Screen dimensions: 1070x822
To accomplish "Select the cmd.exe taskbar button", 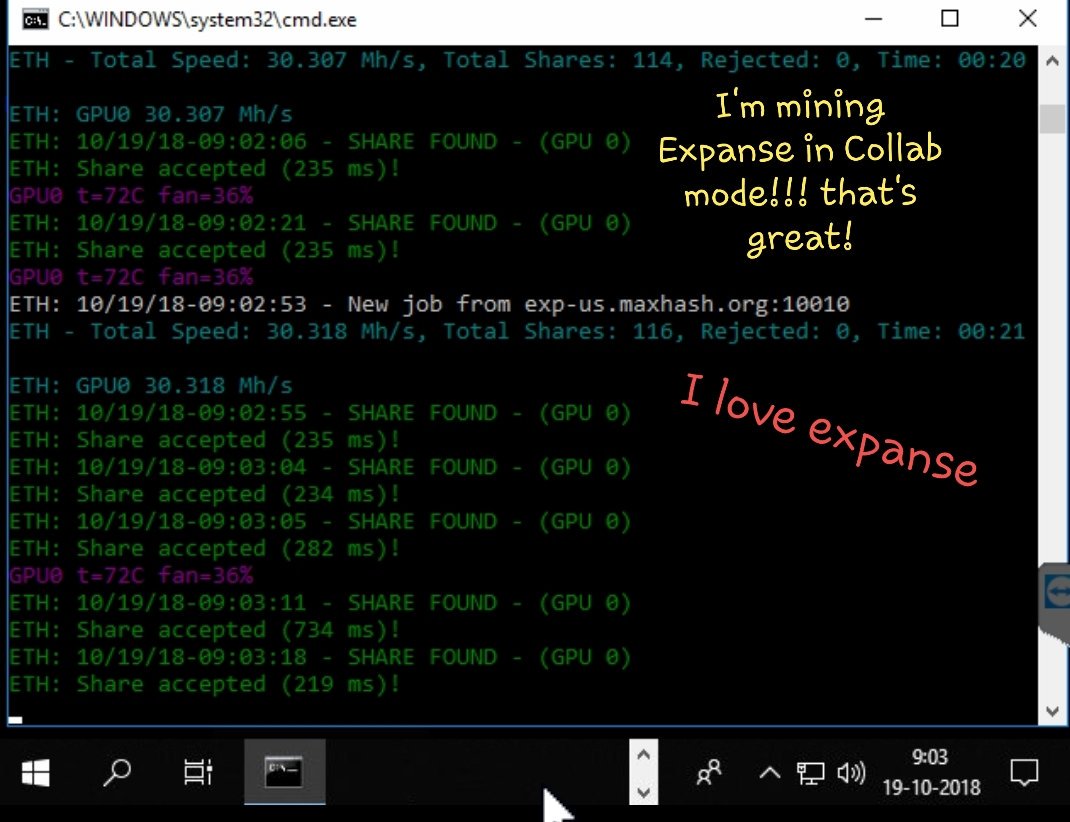I will (285, 772).
